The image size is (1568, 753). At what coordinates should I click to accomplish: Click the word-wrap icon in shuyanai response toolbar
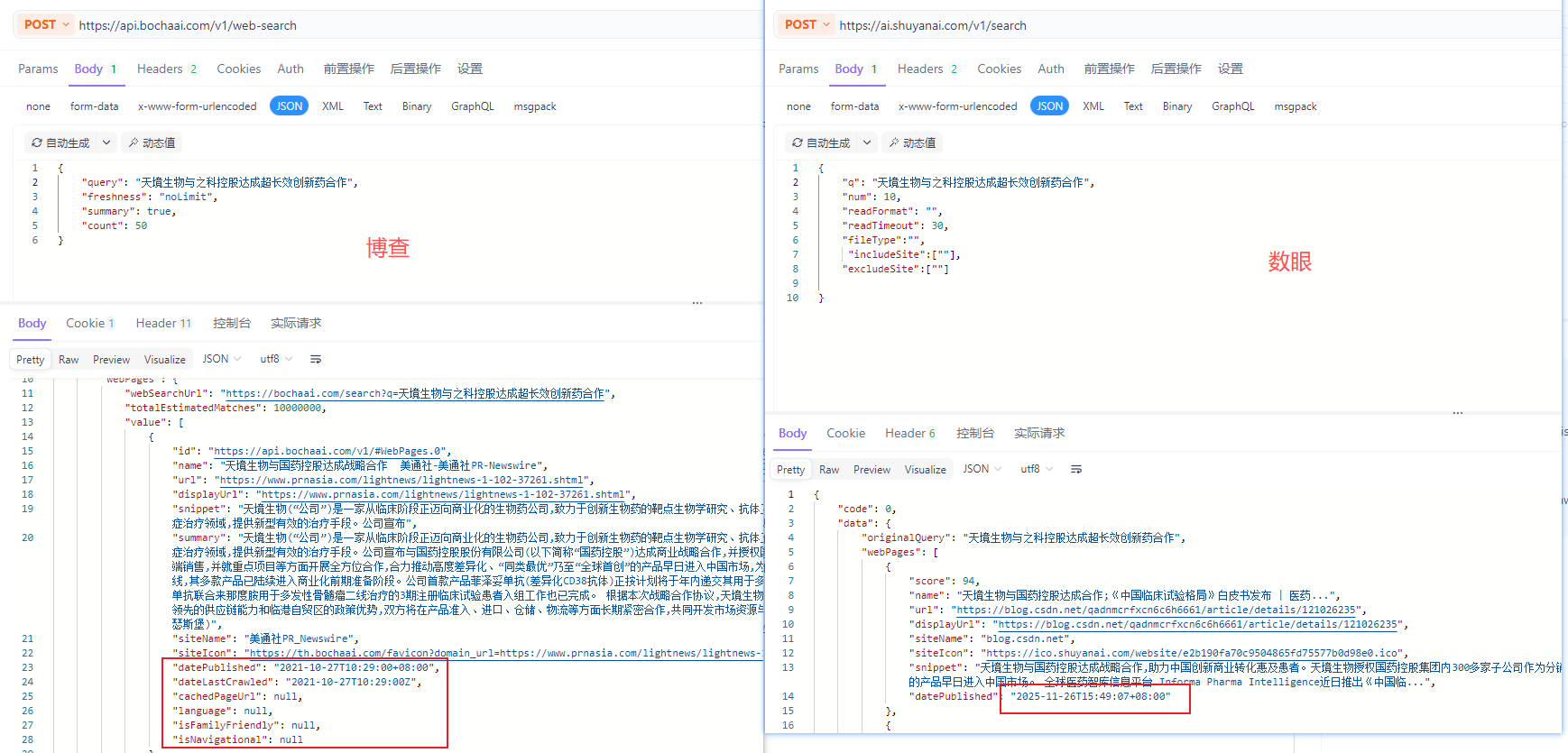[1076, 469]
